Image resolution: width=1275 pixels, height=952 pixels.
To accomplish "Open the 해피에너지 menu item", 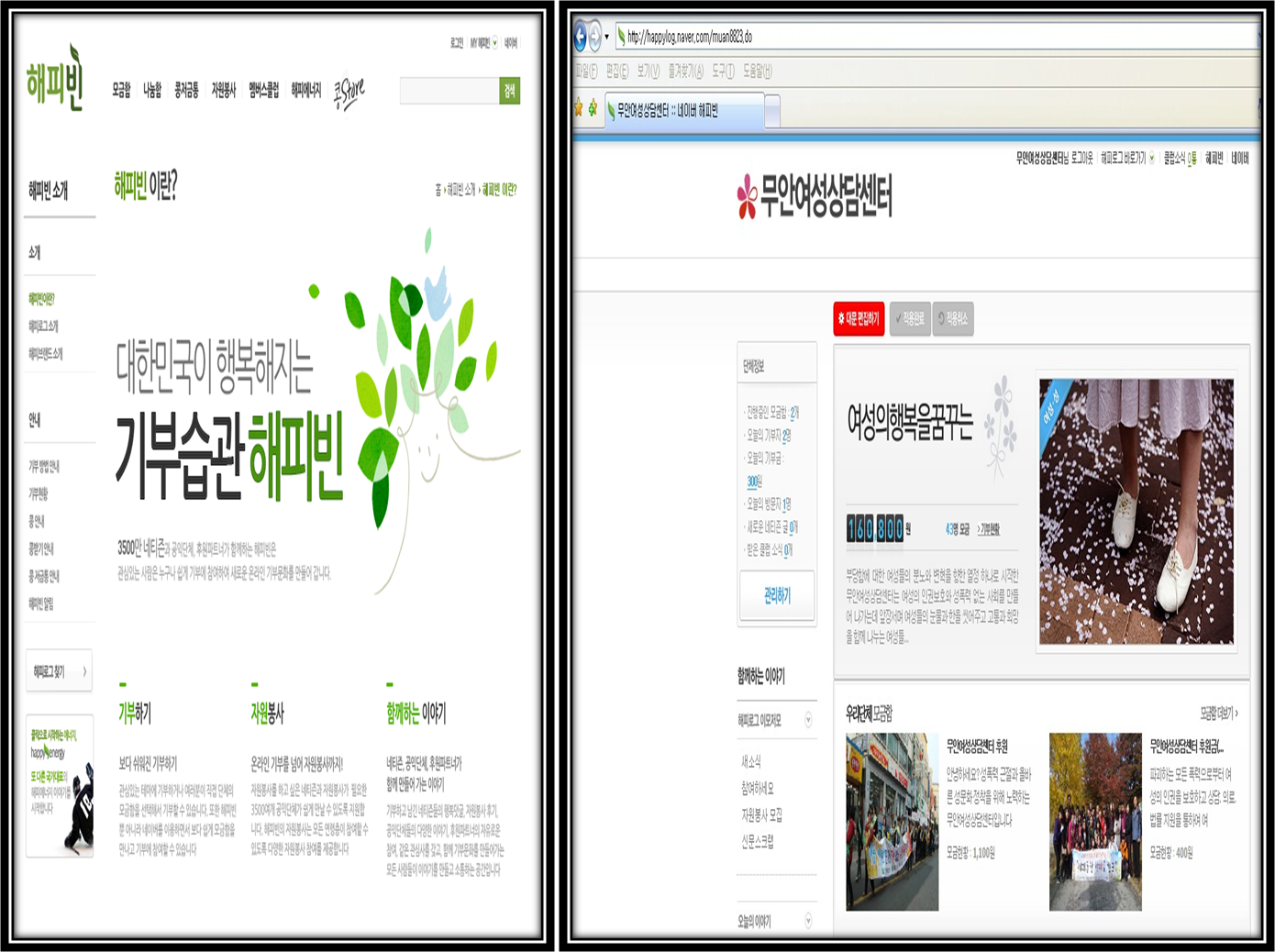I will coord(306,90).
